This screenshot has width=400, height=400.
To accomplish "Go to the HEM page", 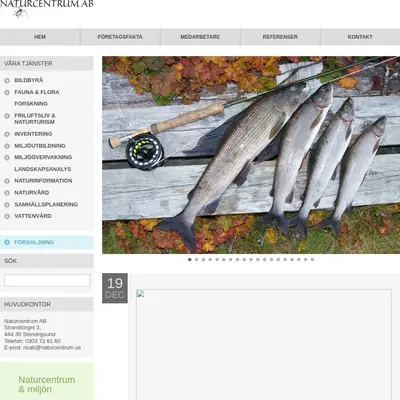I will click(x=40, y=37).
